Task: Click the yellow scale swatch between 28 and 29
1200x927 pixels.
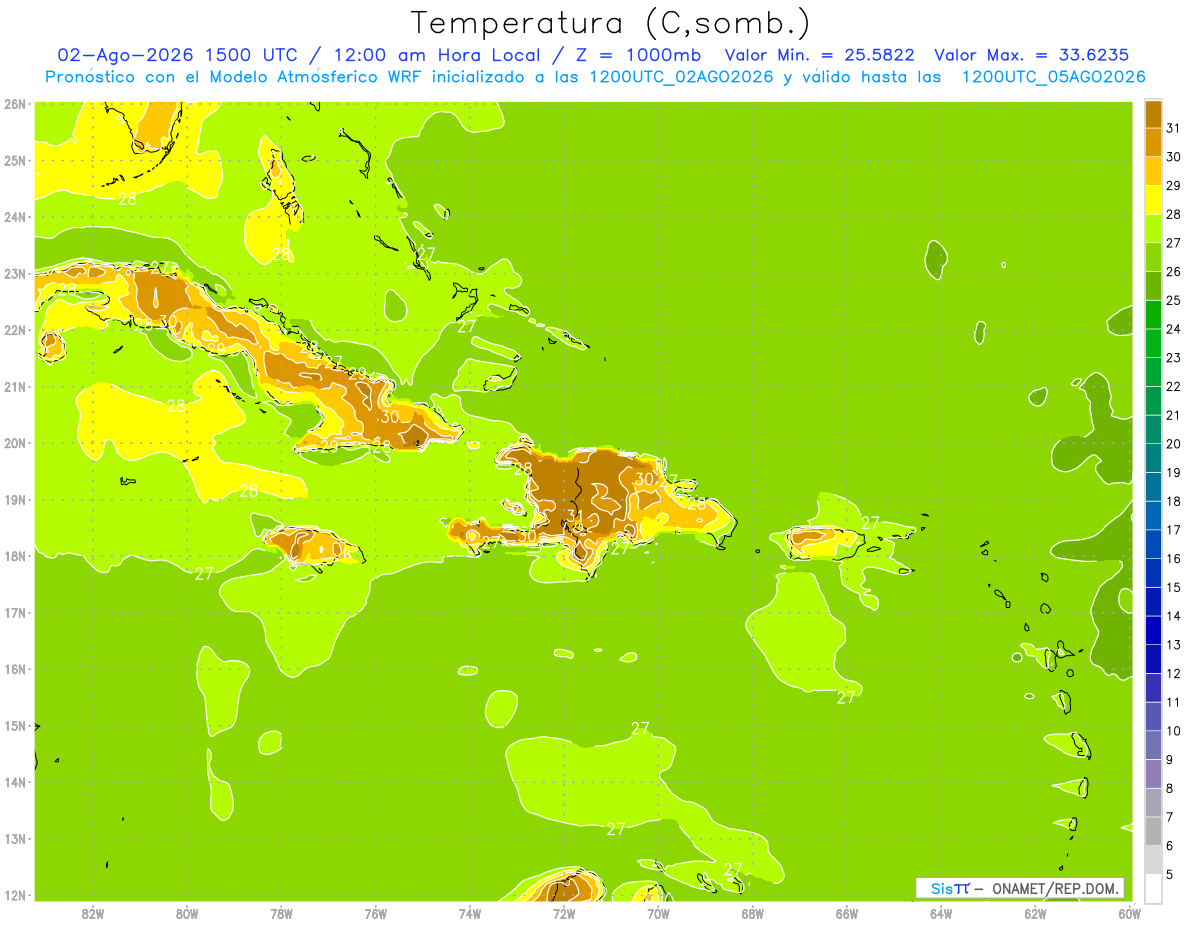Action: coord(1153,199)
